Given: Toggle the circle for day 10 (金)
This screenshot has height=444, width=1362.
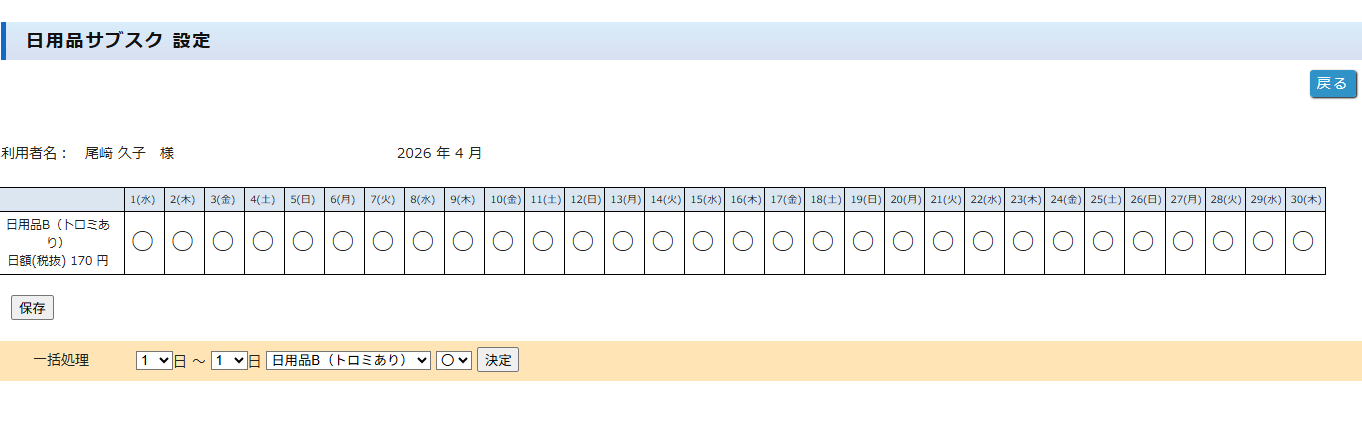Looking at the screenshot, I should 503,241.
